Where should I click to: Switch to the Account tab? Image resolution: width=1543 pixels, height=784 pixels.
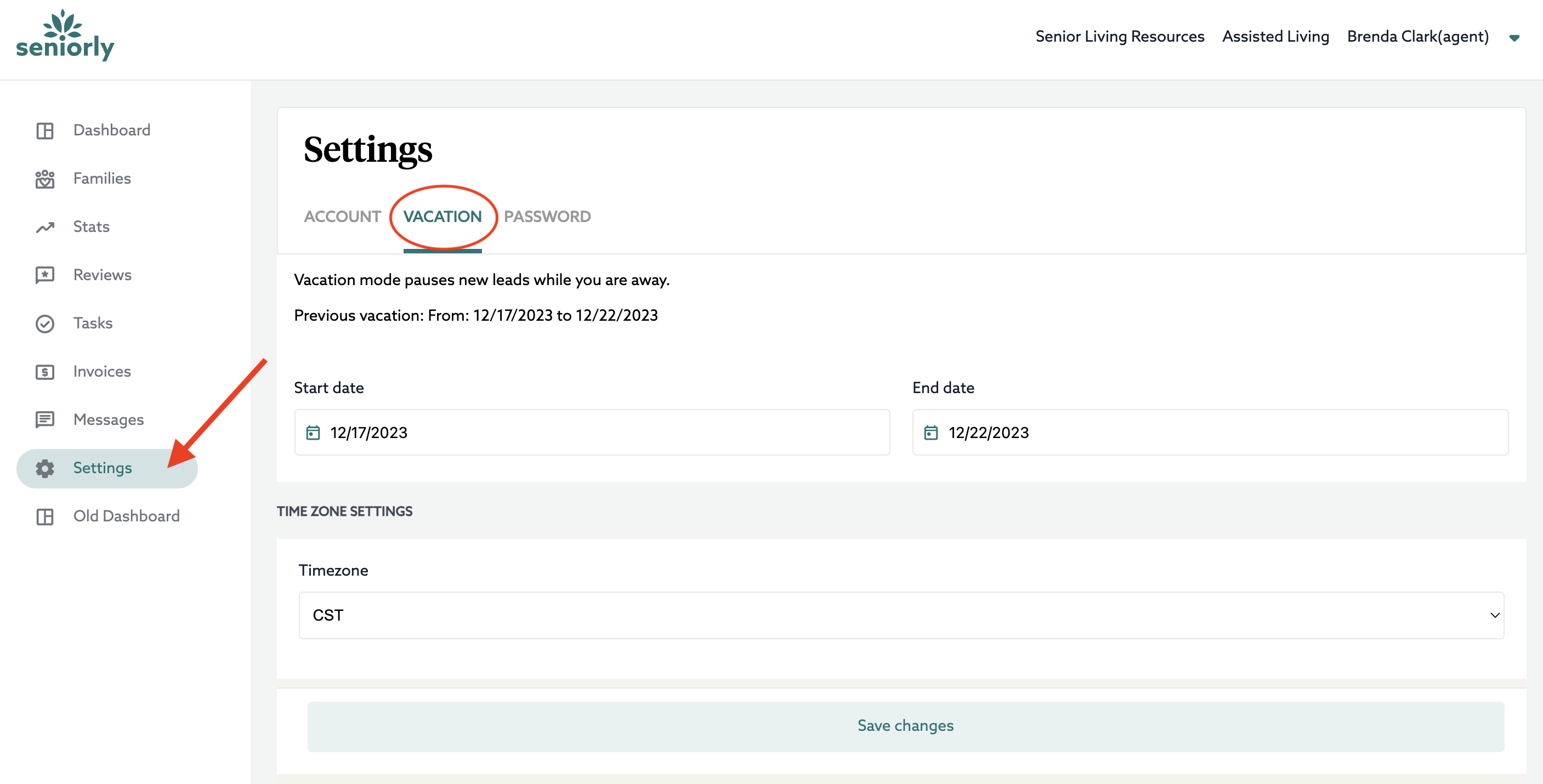point(342,216)
